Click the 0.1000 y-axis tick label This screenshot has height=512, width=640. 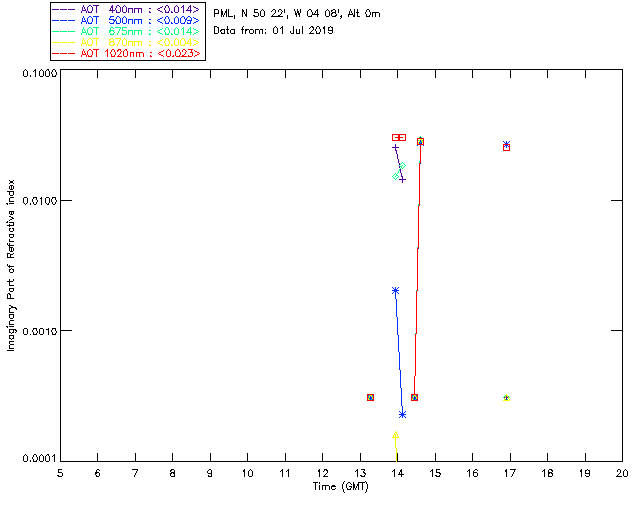click(x=39, y=73)
